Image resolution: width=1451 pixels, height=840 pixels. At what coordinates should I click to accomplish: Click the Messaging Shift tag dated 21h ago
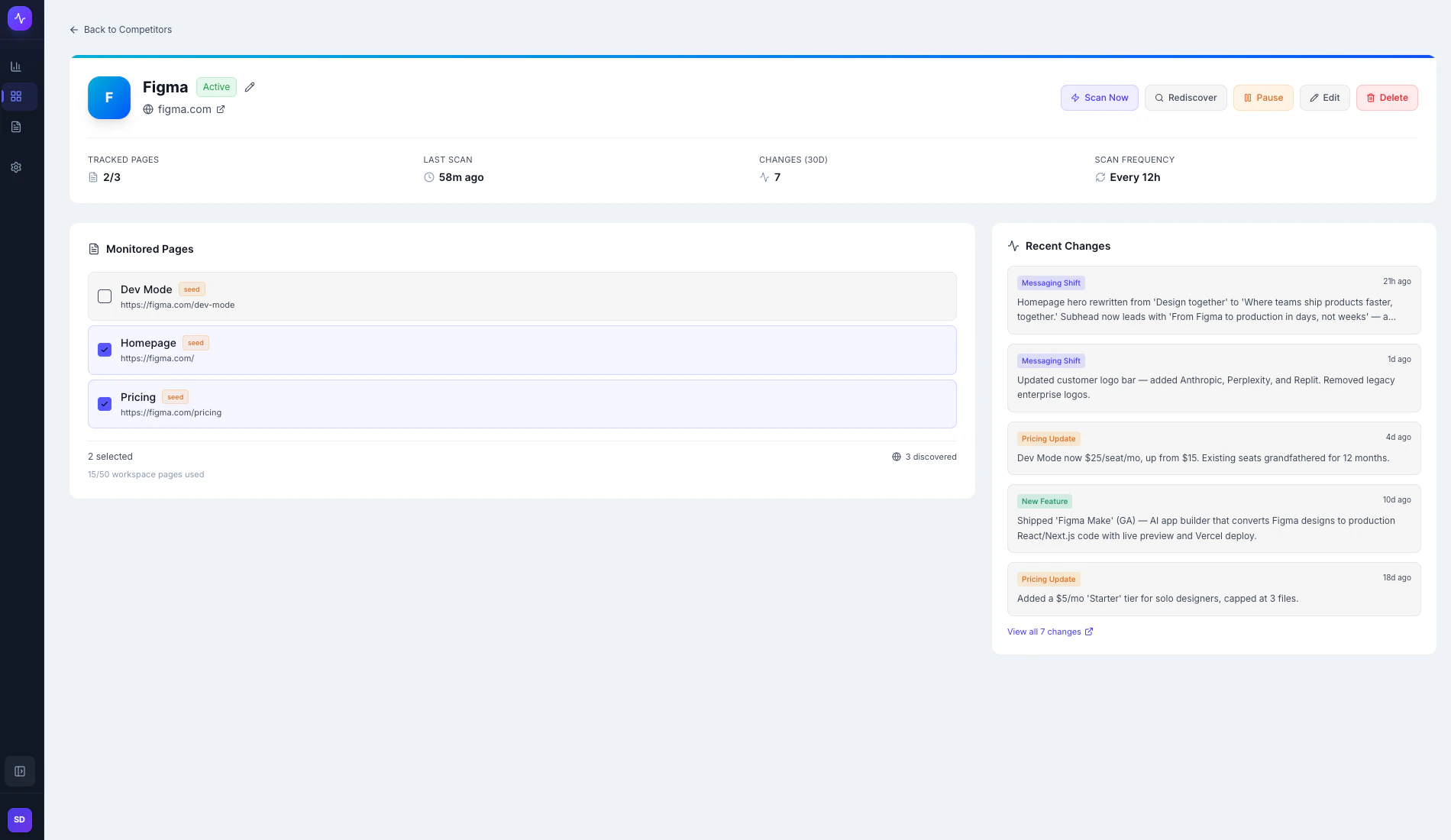pos(1051,283)
